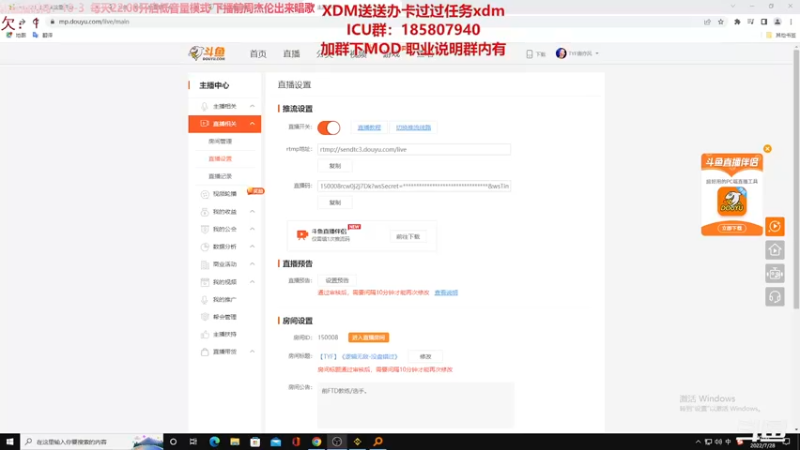The image size is (800, 450).
Task: Click the browser address bar URL
Action: tap(94, 22)
